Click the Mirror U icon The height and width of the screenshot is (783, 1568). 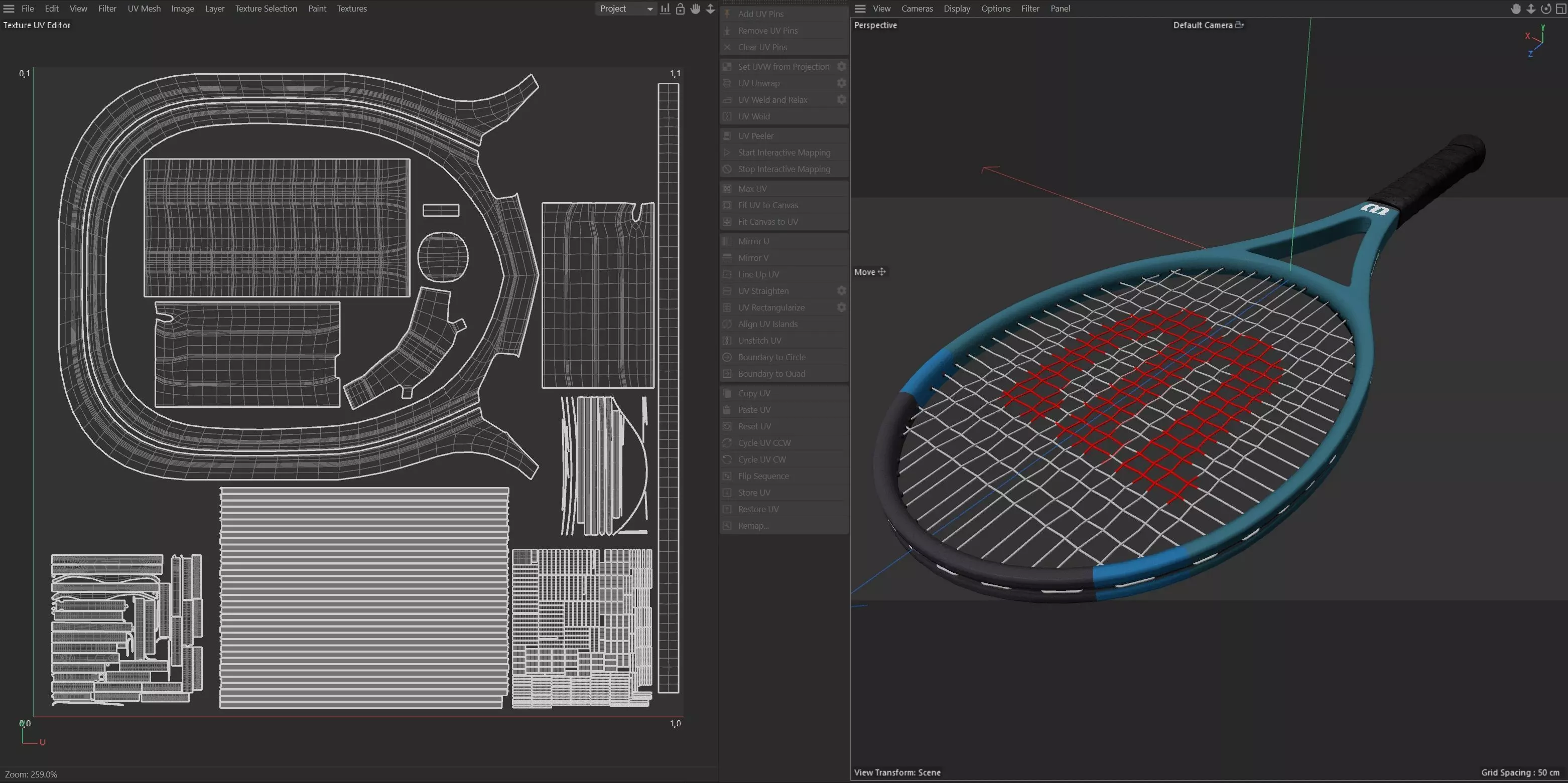coord(727,241)
